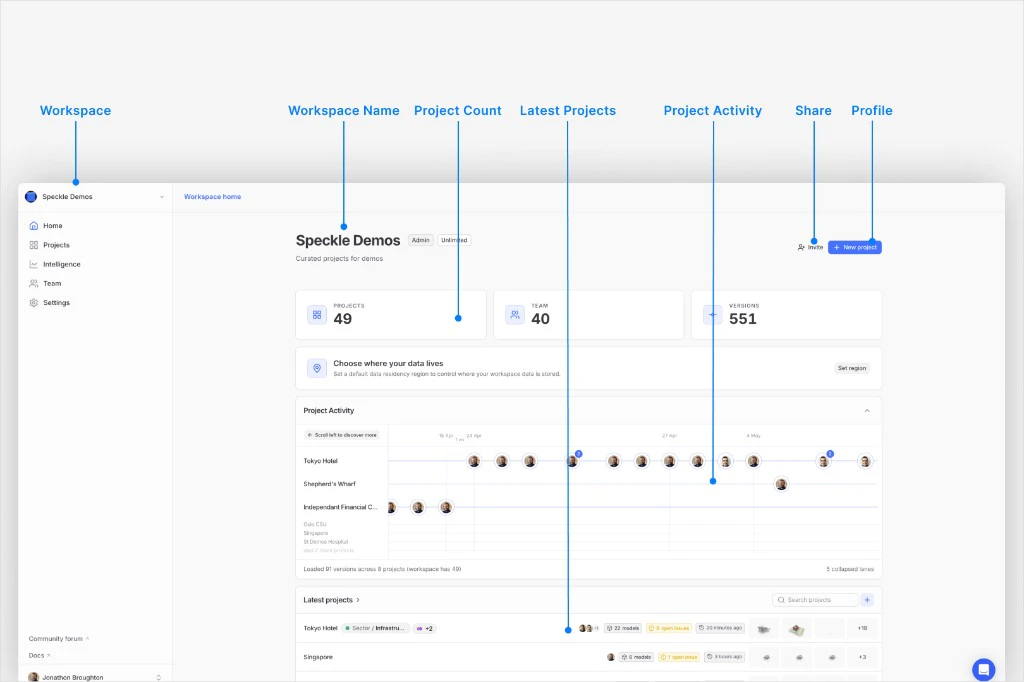Click the 6 models chip on Singapore
The image size is (1024, 682).
pyautogui.click(x=635, y=657)
